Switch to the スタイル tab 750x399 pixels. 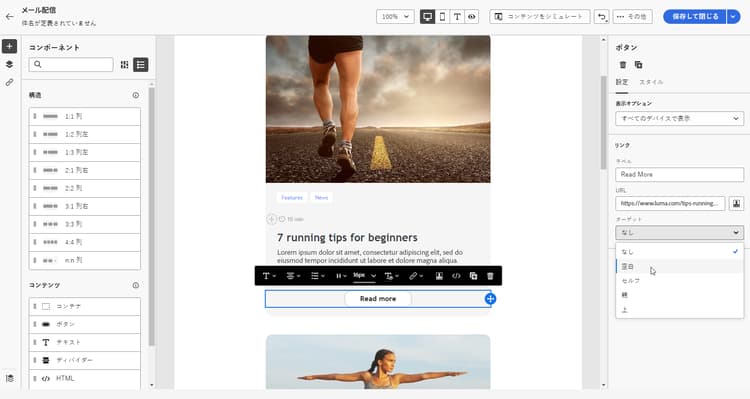(x=651, y=82)
